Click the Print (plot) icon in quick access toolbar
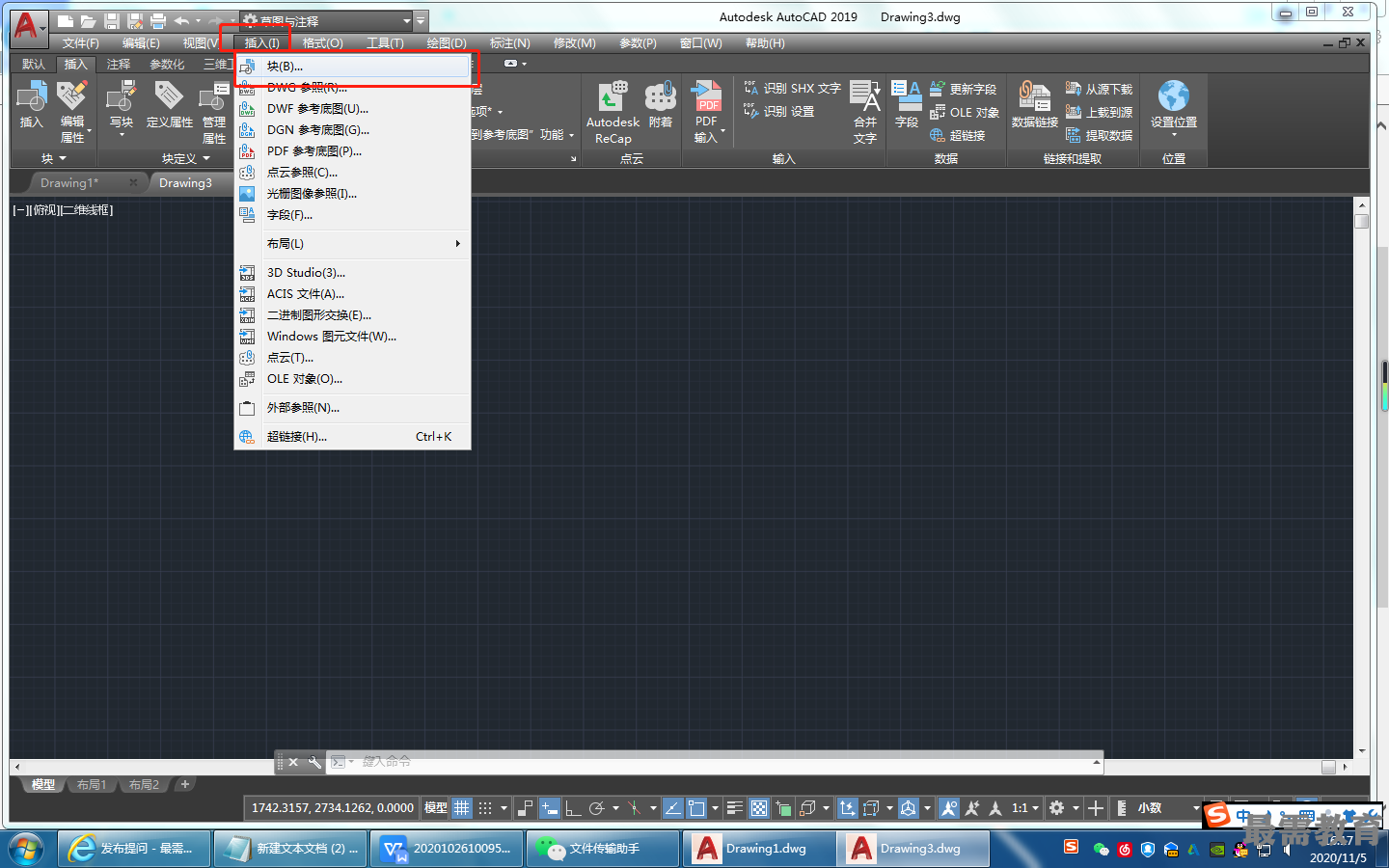This screenshot has width=1389, height=868. (x=158, y=20)
